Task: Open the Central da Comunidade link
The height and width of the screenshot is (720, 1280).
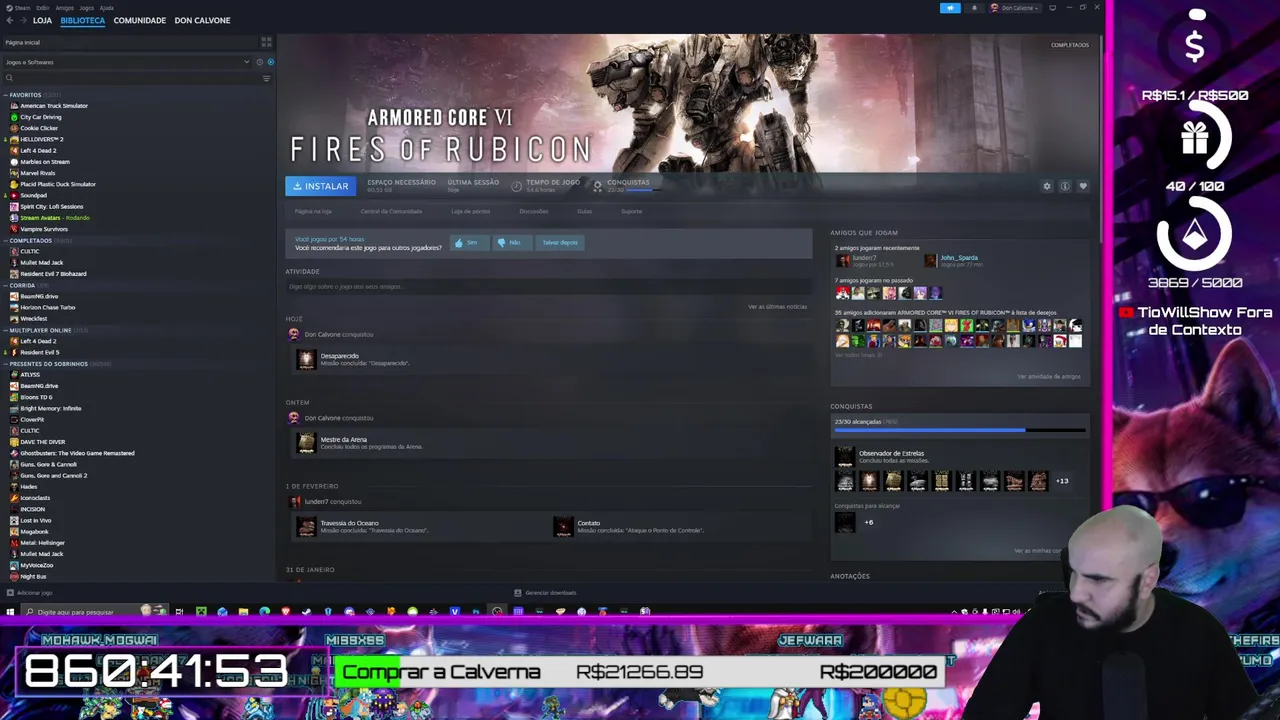Action: click(x=391, y=211)
